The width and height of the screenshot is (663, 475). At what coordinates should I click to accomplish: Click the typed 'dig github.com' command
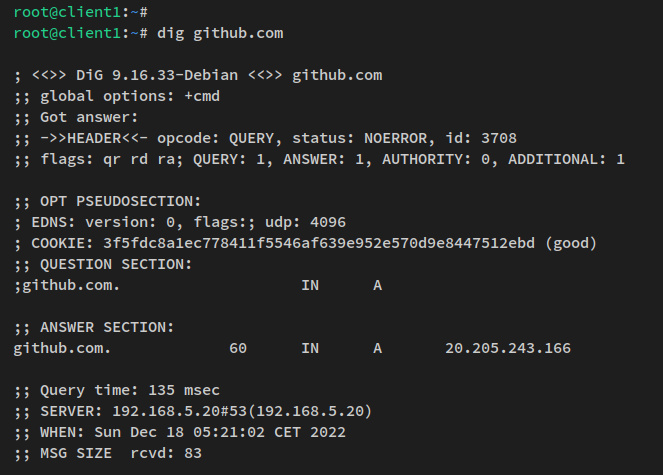(x=220, y=33)
